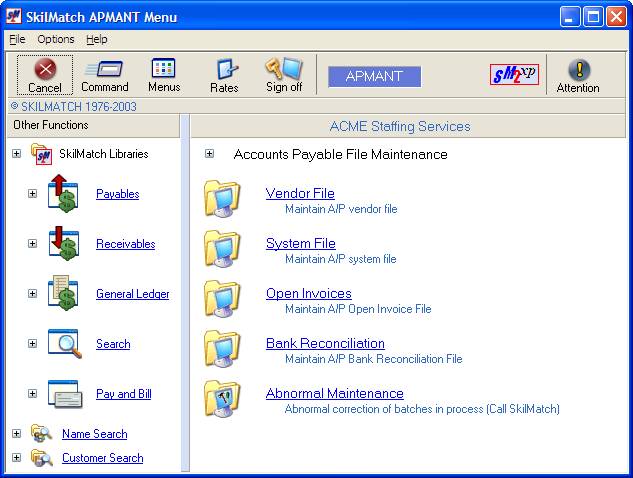This screenshot has width=633, height=478.
Task: Expand the Search tree node
Action: pos(32,344)
